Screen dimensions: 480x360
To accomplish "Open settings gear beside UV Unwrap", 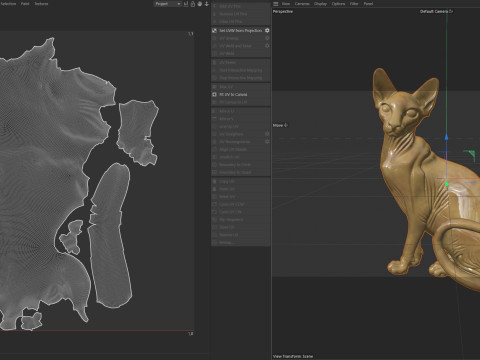I will pyautogui.click(x=267, y=38).
